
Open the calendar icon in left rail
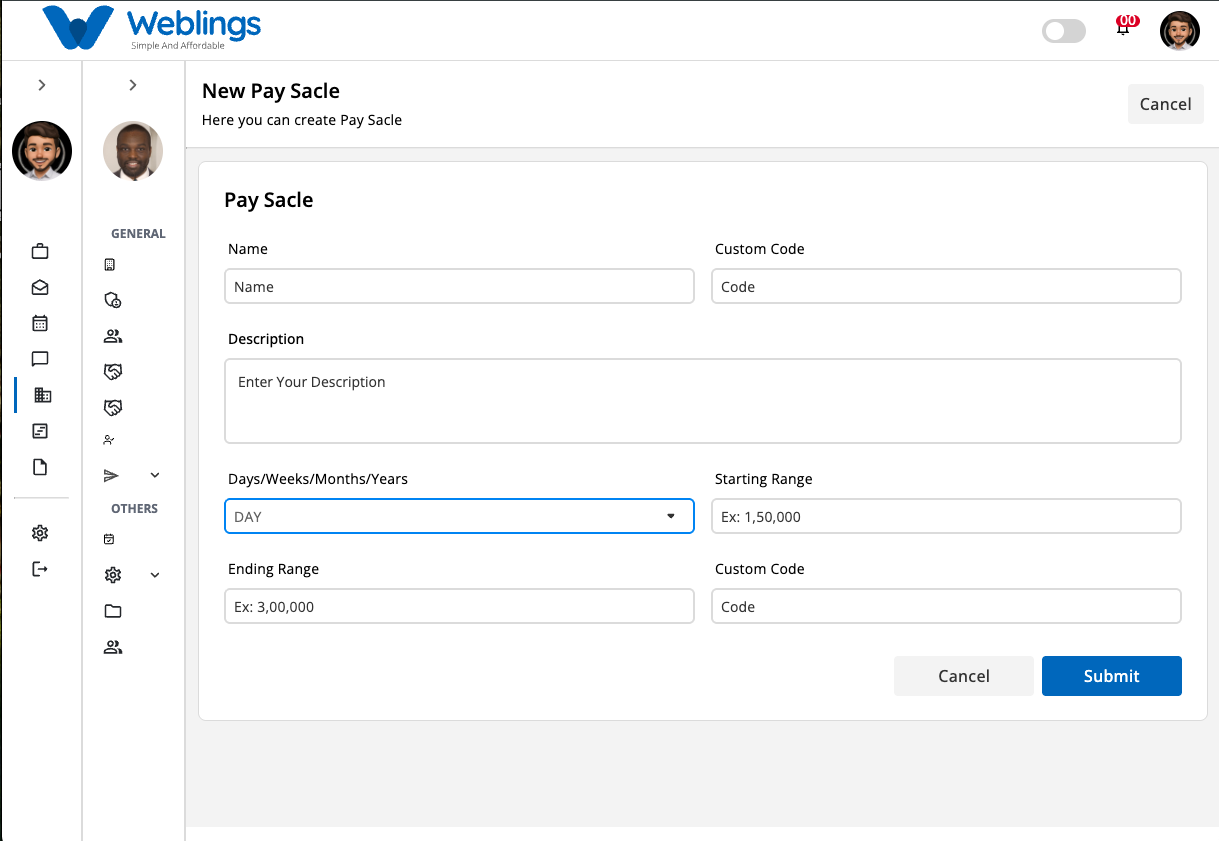coord(40,323)
